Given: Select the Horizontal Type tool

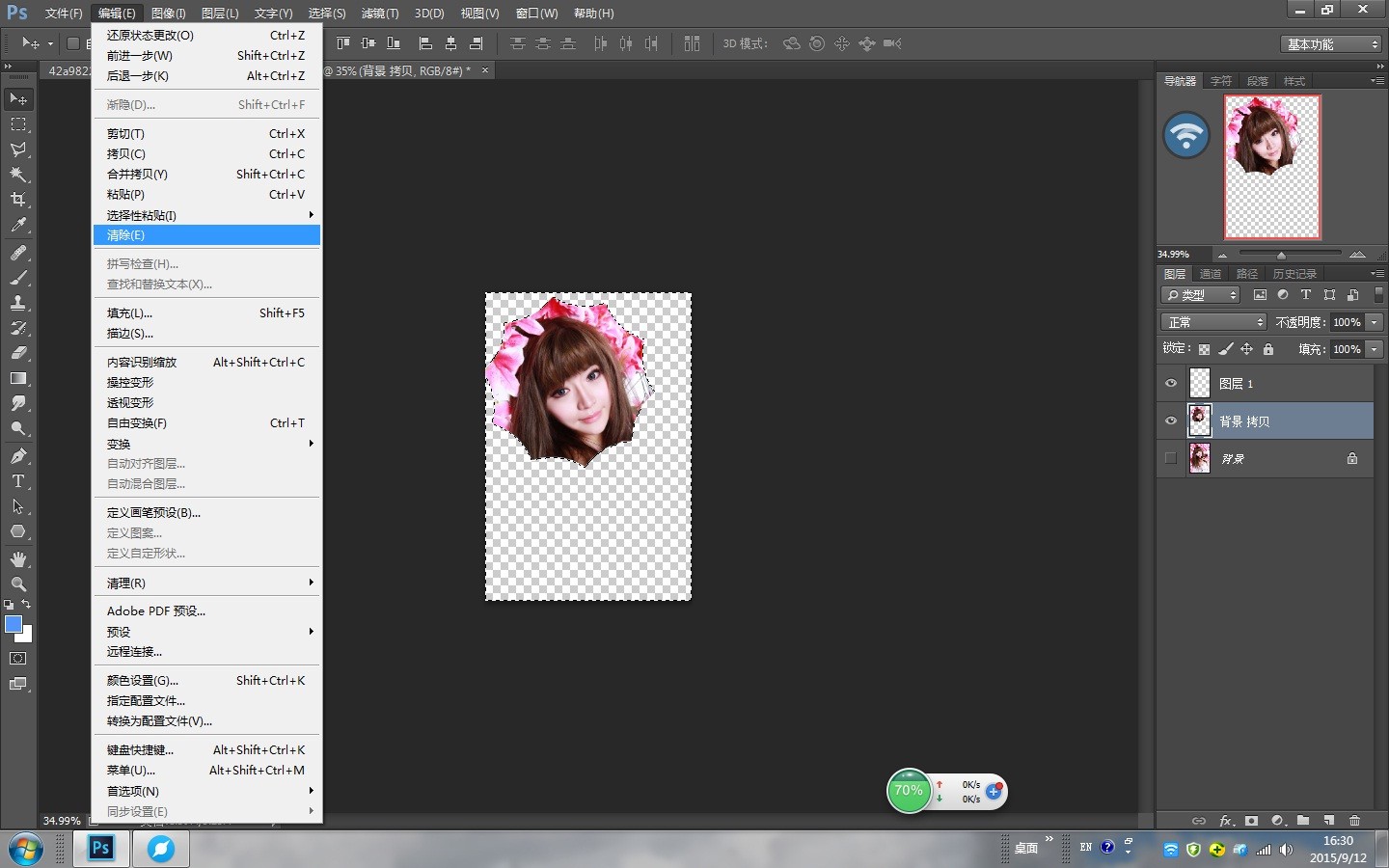Looking at the screenshot, I should point(18,481).
